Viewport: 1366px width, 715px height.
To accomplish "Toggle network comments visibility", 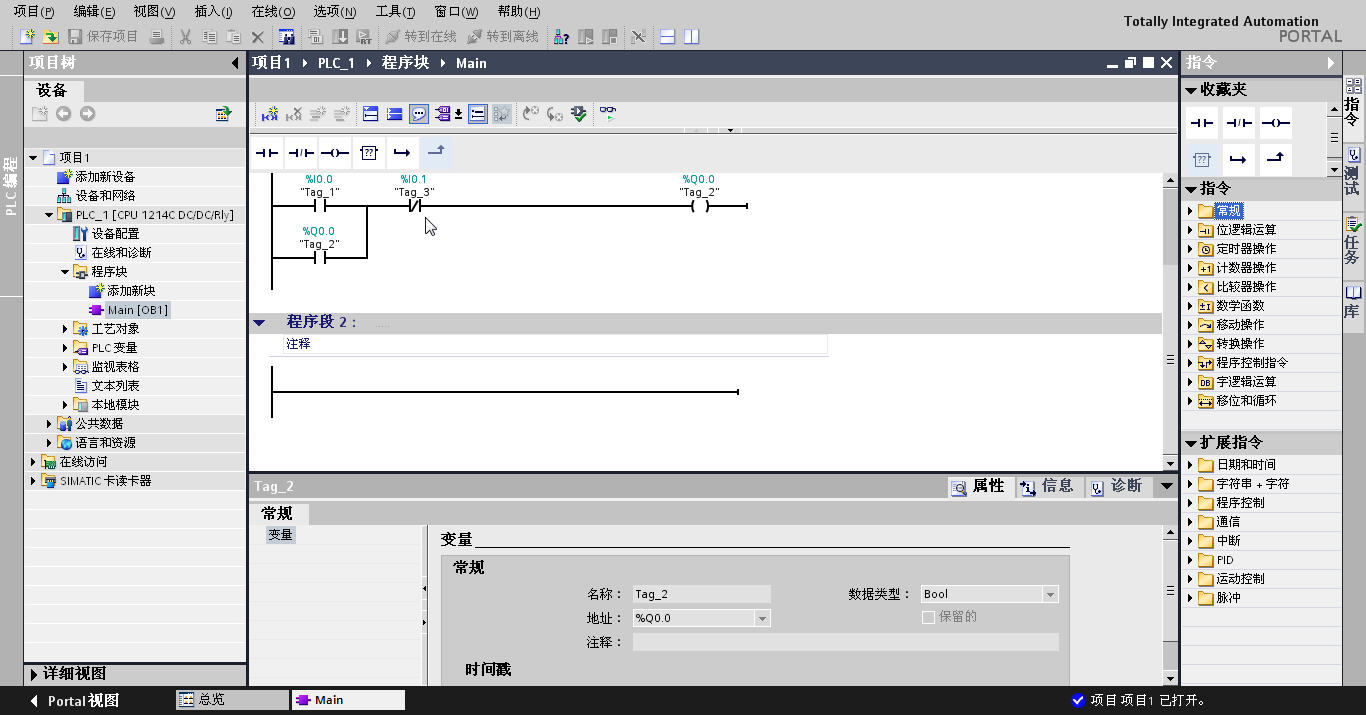I will point(419,113).
